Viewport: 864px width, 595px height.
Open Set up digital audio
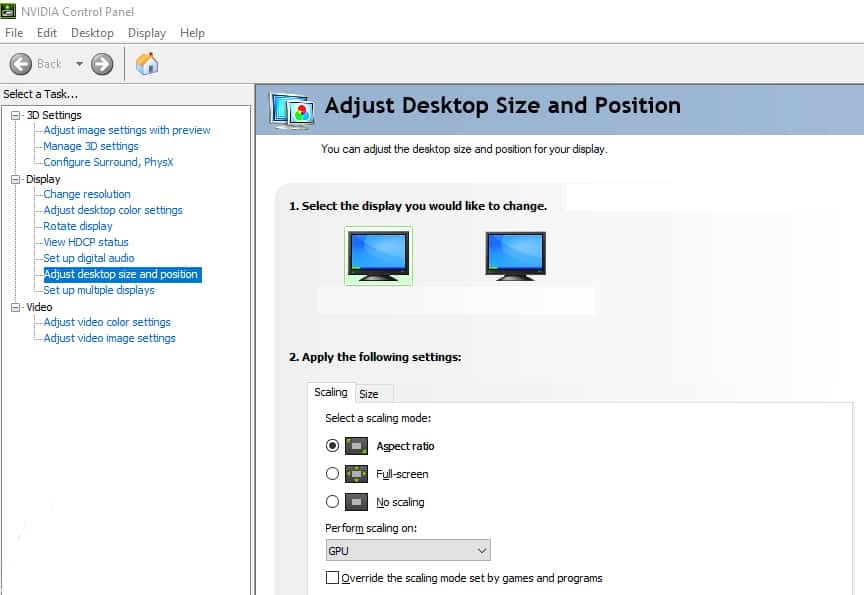(89, 258)
